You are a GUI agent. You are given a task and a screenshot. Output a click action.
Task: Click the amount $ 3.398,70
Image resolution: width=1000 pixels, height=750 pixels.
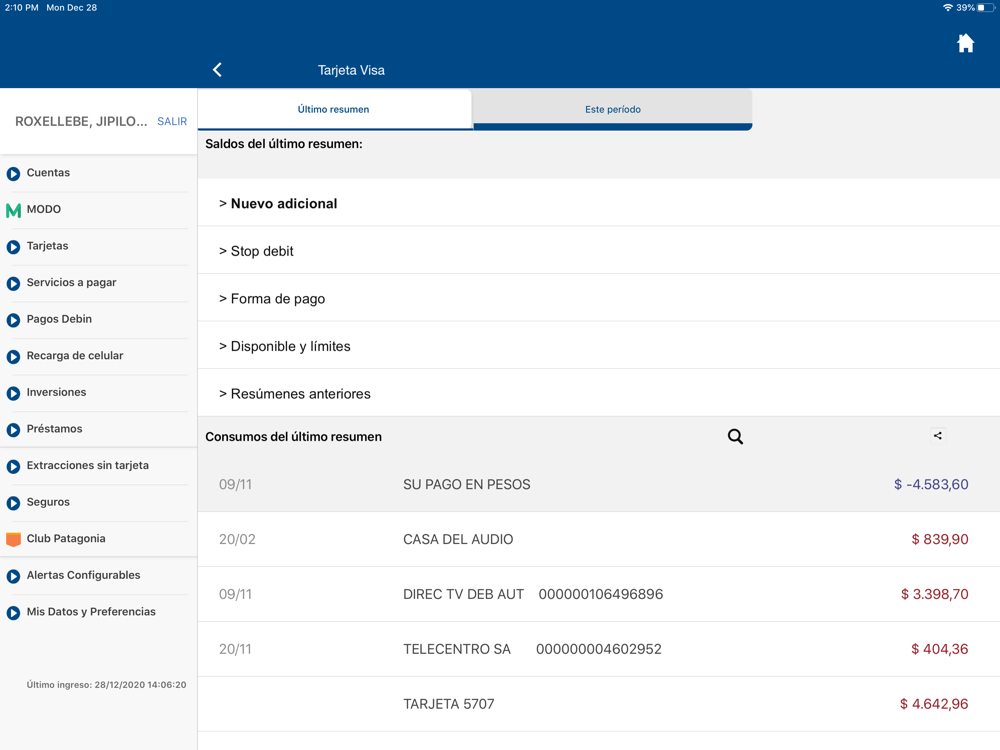[934, 594]
